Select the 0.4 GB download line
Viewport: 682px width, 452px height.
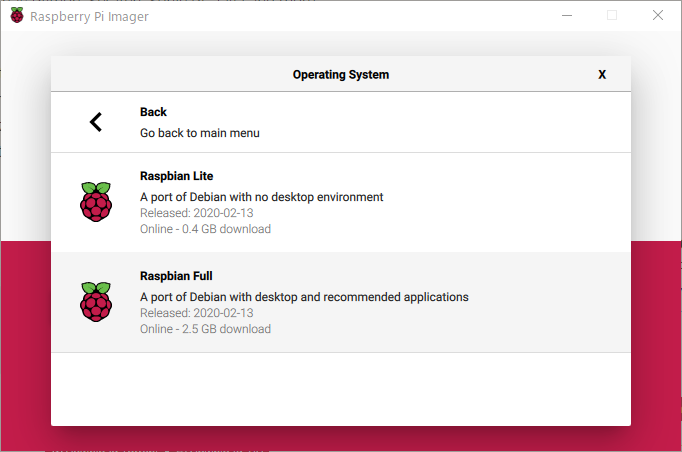click(205, 229)
